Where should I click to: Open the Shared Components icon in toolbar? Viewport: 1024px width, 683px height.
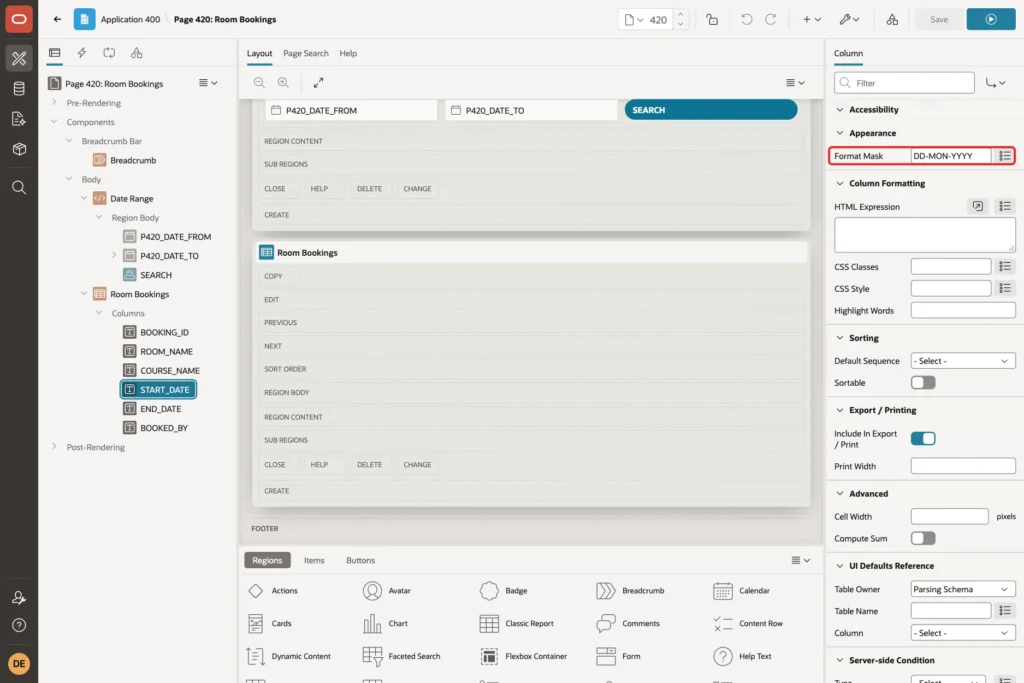[x=892, y=20]
